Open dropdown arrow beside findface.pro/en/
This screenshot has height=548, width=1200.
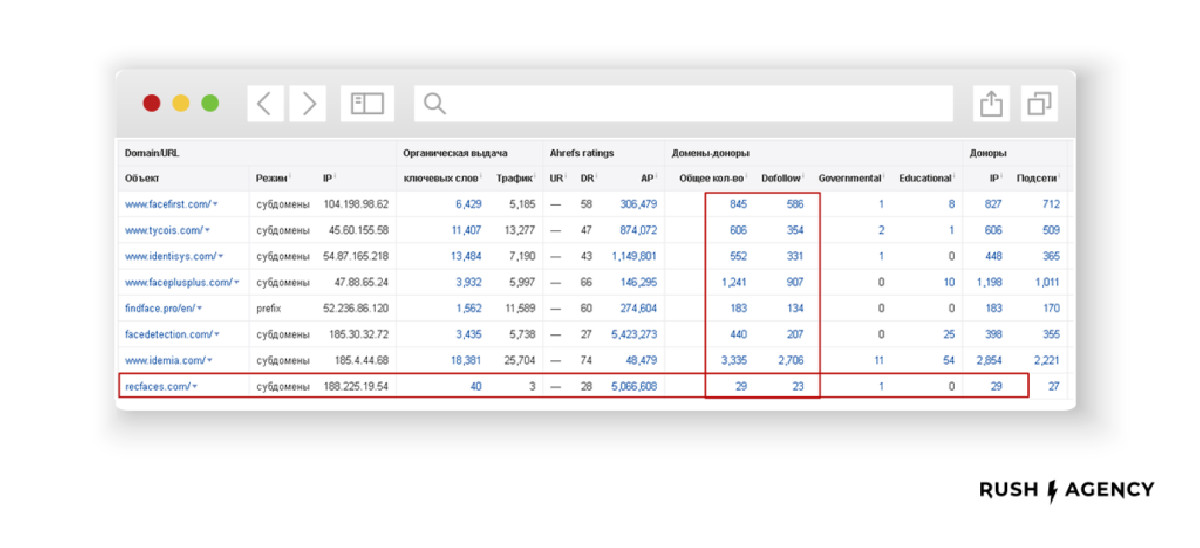(200, 309)
